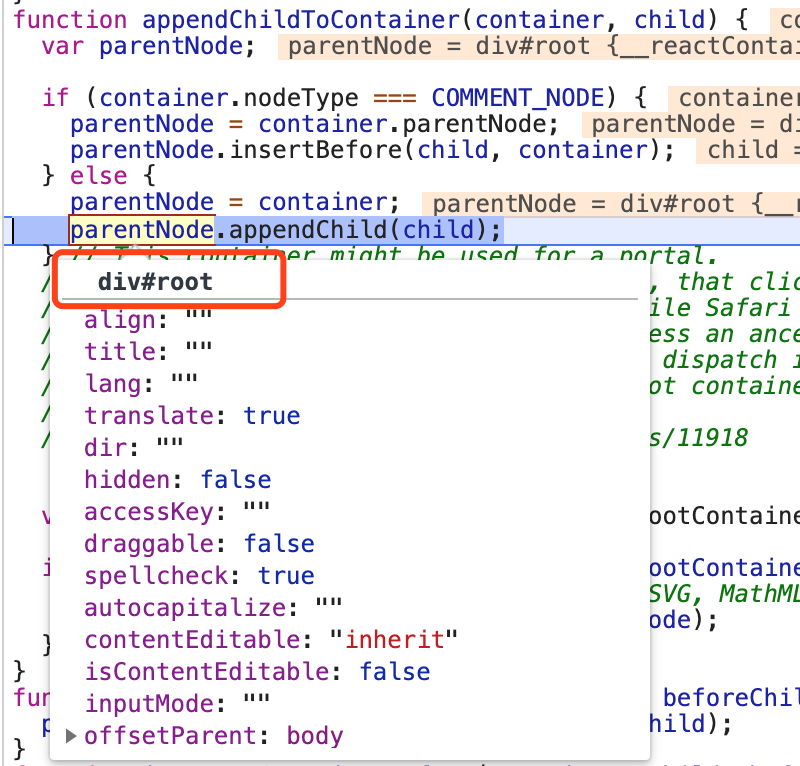The height and width of the screenshot is (766, 800).
Task: Click 'parentNode = container;' assignment line
Action: [235, 202]
